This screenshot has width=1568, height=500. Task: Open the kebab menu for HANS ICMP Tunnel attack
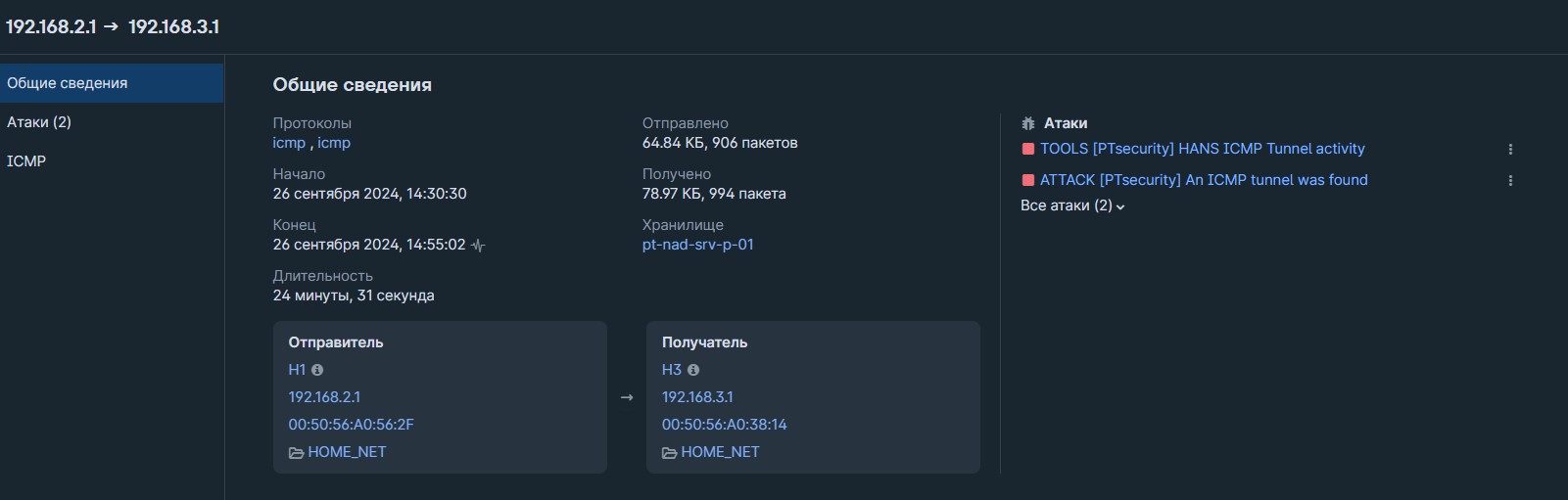pos(1510,149)
